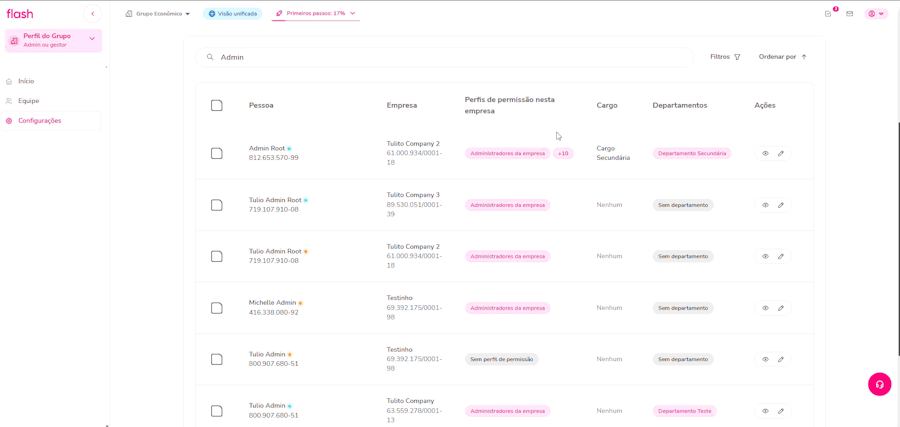Viewport: 900px width, 427px height.
Task: Click the Flash logo
Action: [x=20, y=14]
